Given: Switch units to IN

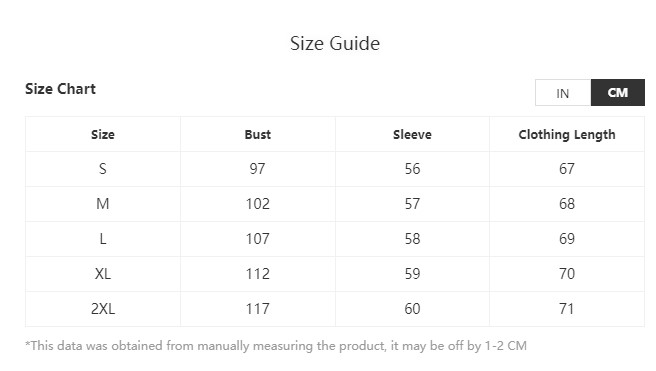Looking at the screenshot, I should coord(563,93).
